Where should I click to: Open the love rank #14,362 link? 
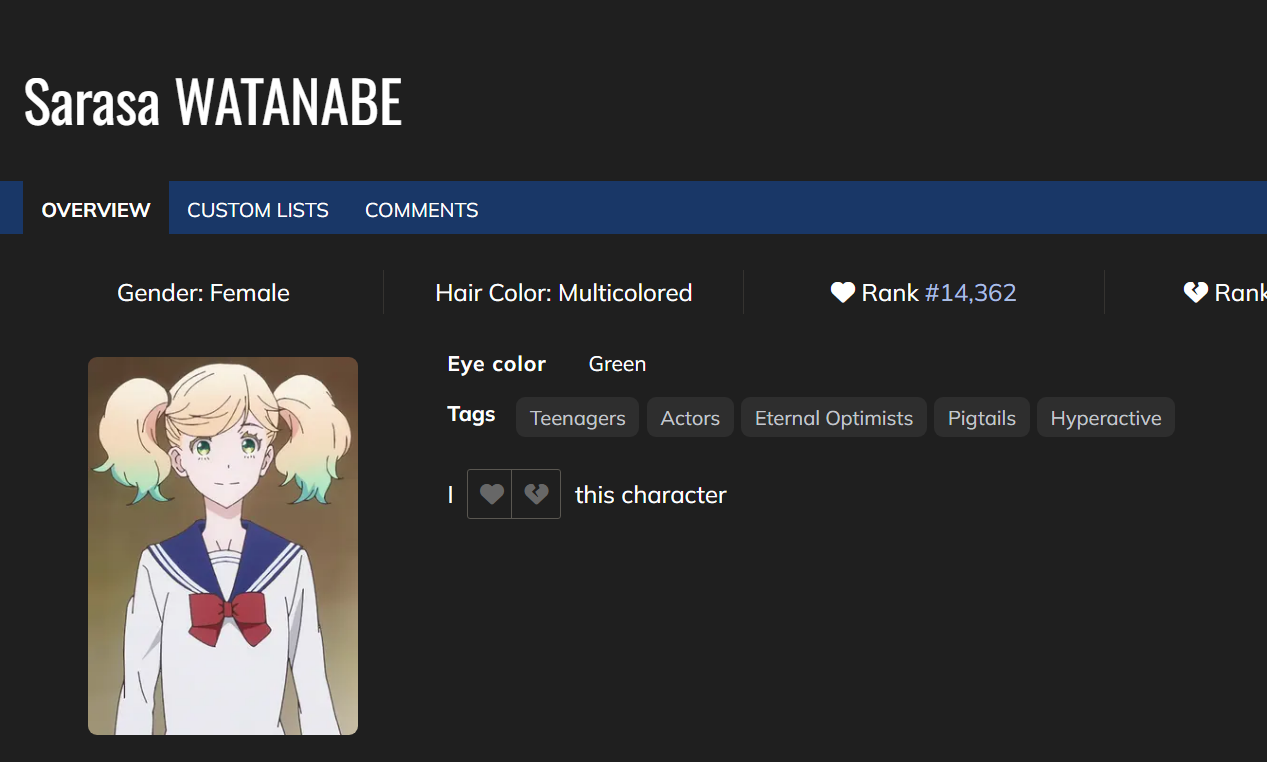click(x=970, y=293)
